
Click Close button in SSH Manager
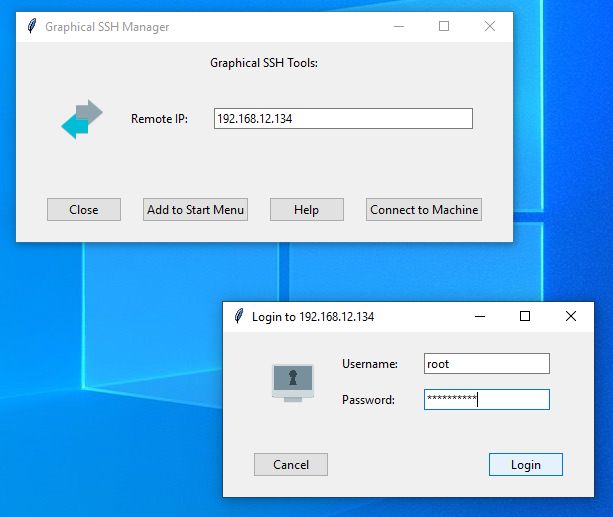coord(84,210)
